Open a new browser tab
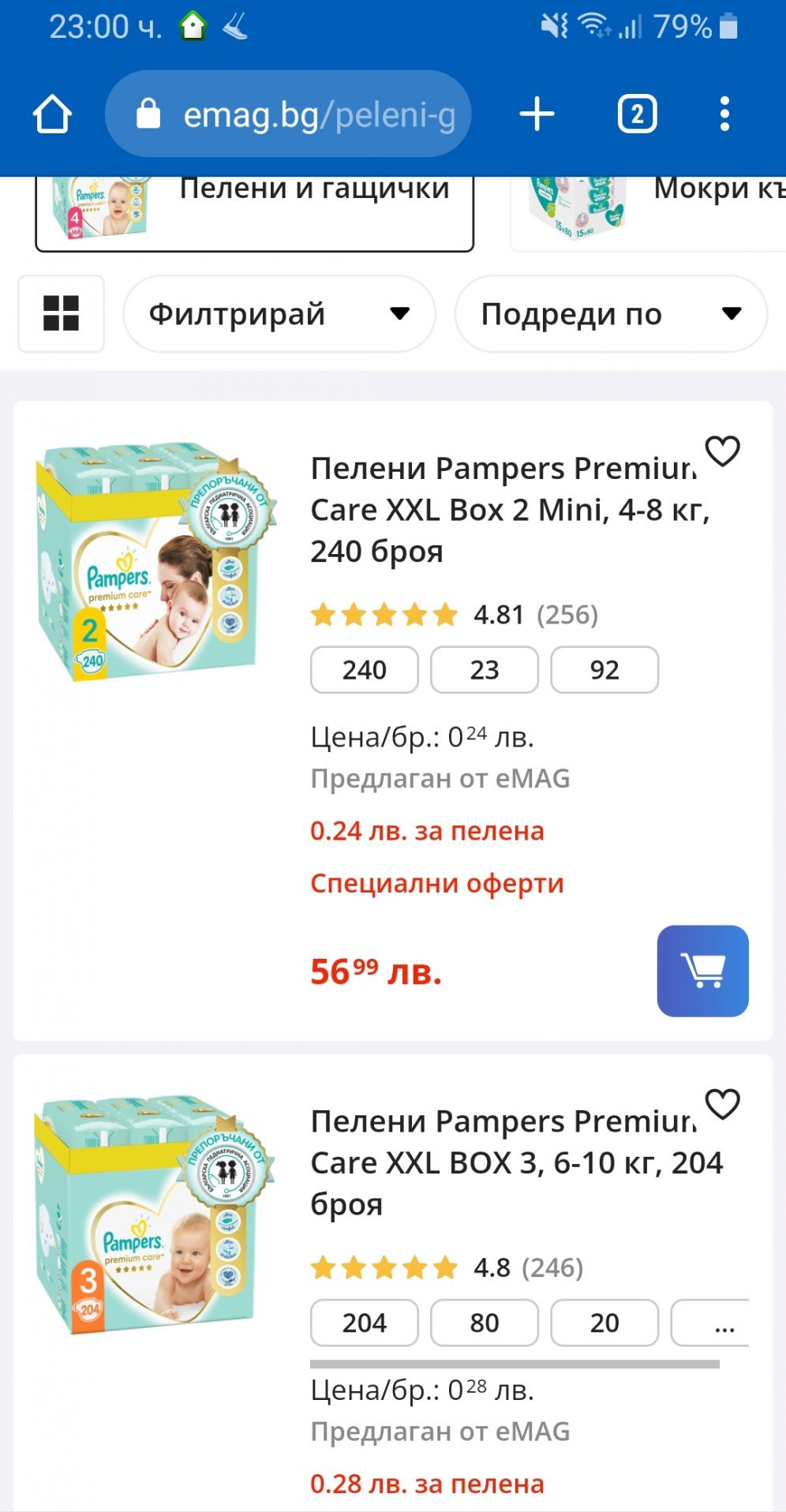Viewport: 786px width, 1512px height. [x=537, y=114]
